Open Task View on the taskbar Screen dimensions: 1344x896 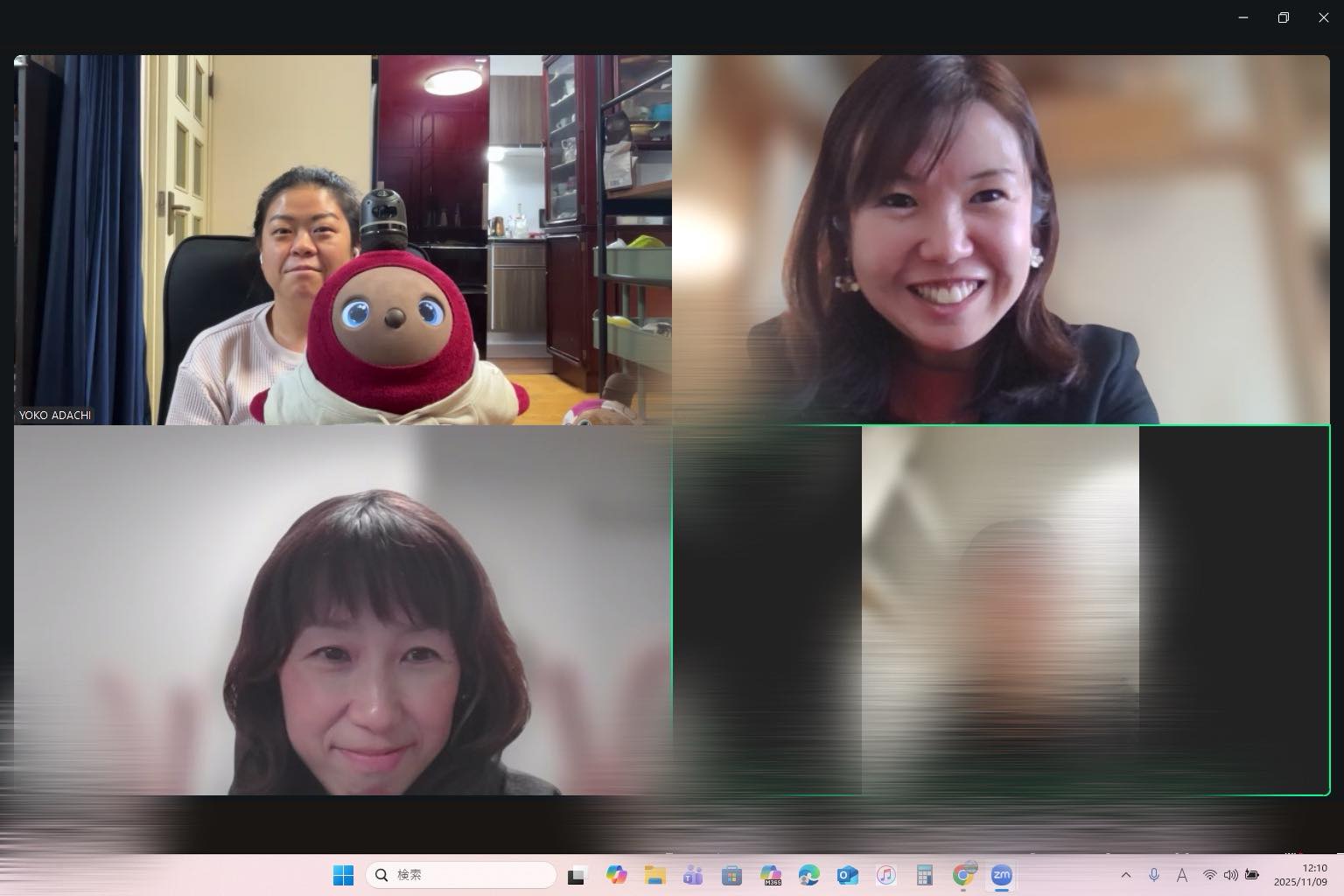tap(577, 875)
